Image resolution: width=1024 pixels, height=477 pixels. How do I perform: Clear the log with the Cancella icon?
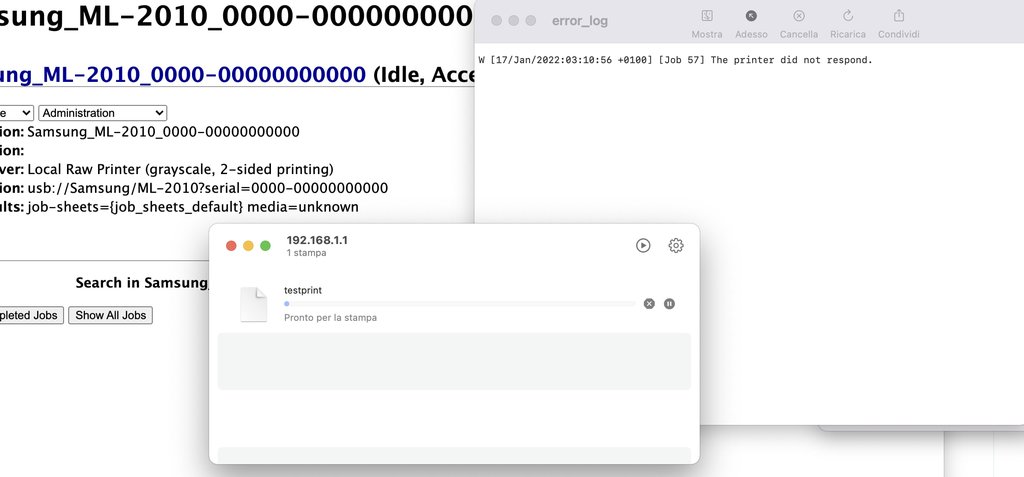click(x=799, y=16)
